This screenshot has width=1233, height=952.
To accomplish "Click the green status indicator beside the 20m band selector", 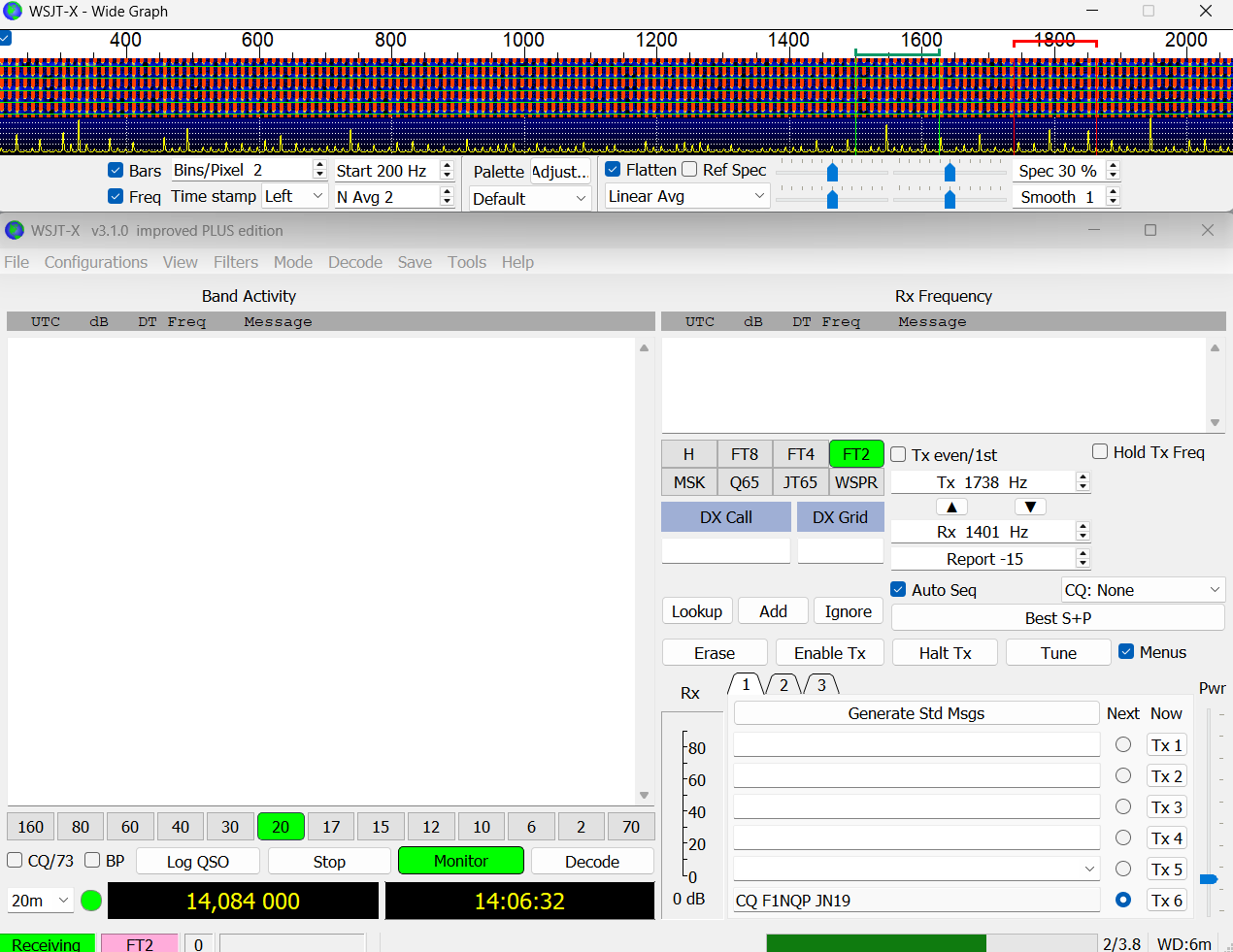I will [x=91, y=901].
